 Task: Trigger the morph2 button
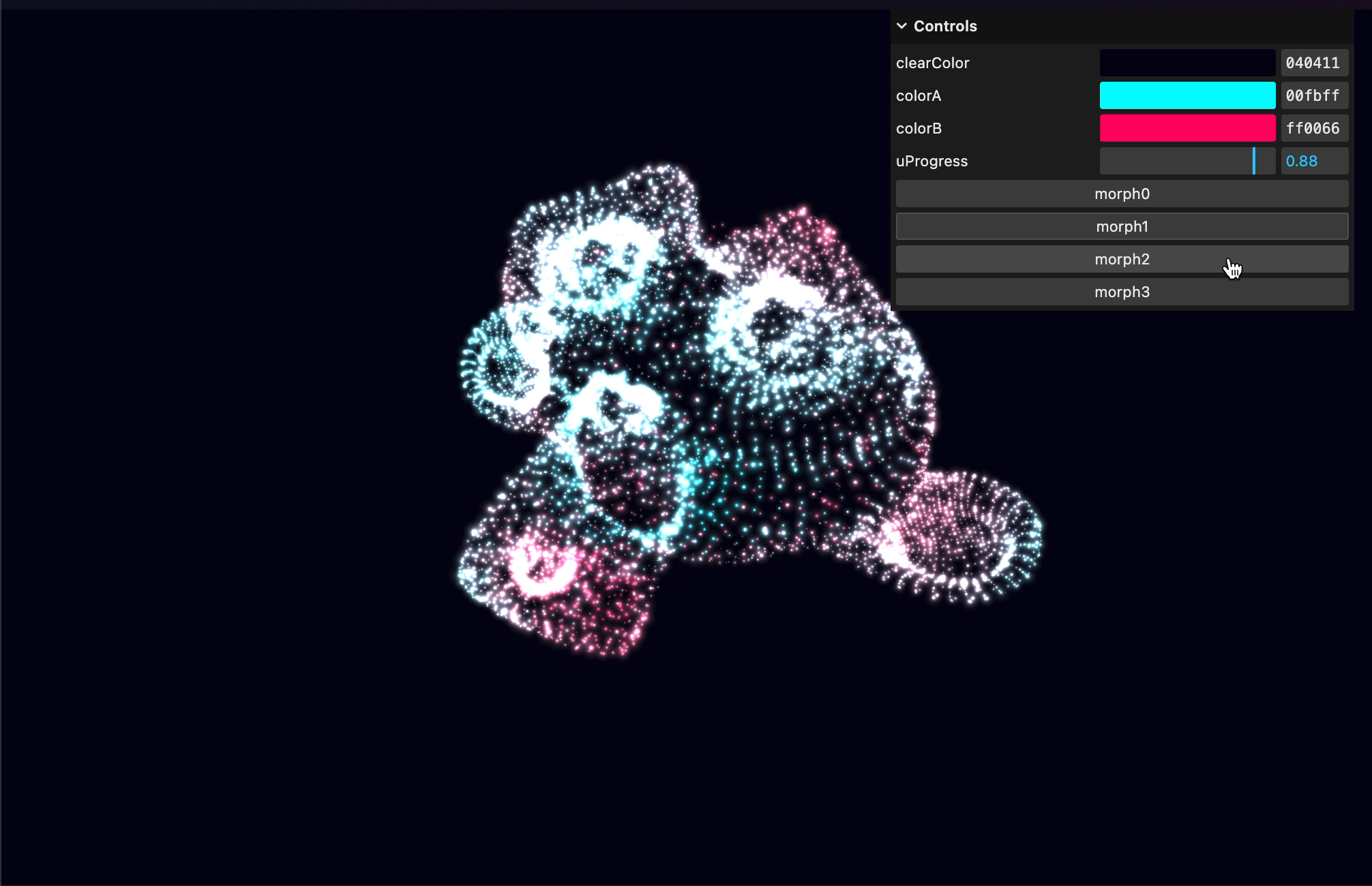[1122, 259]
